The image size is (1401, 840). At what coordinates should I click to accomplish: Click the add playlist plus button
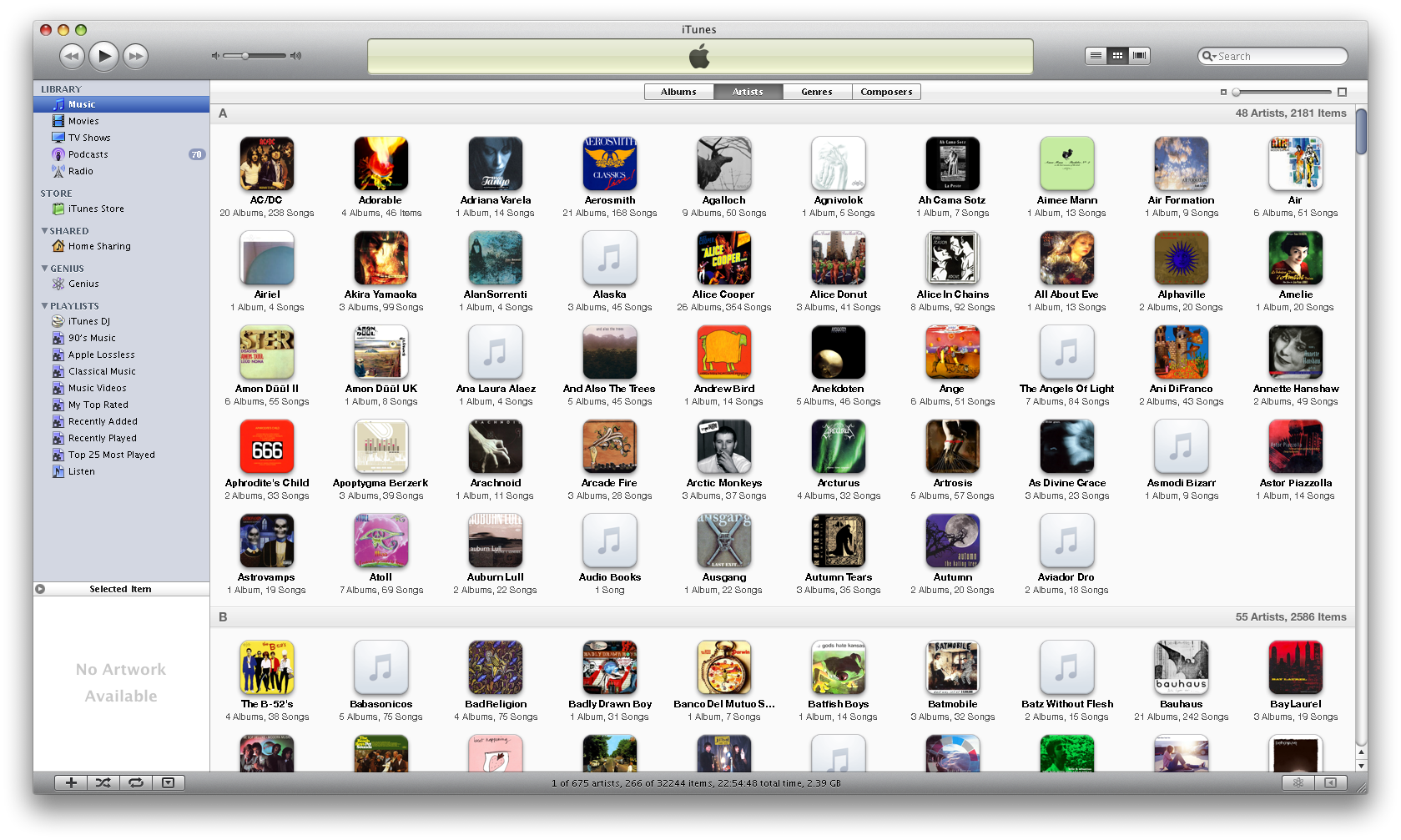click(x=71, y=782)
